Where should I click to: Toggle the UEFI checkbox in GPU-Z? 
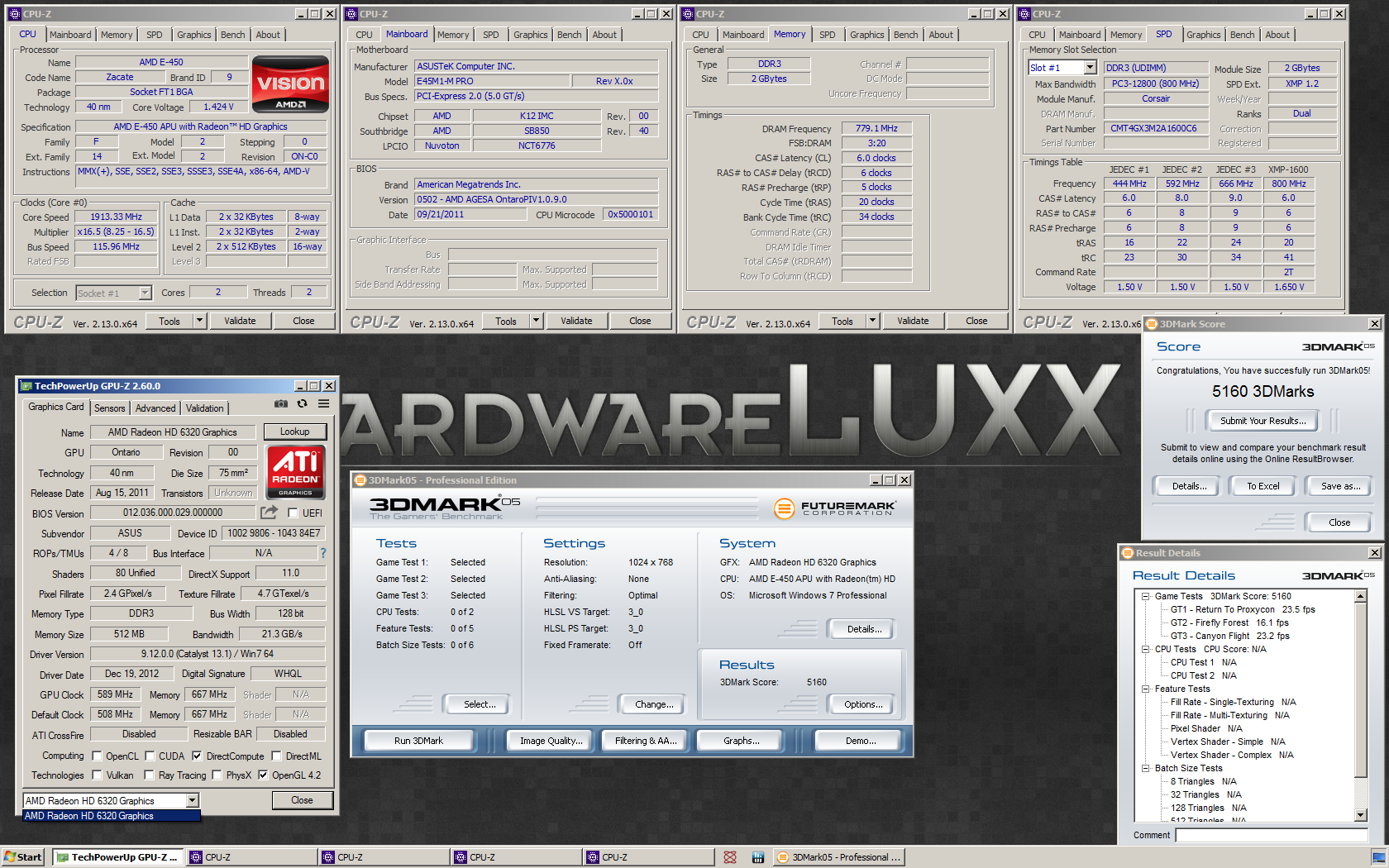click(293, 513)
